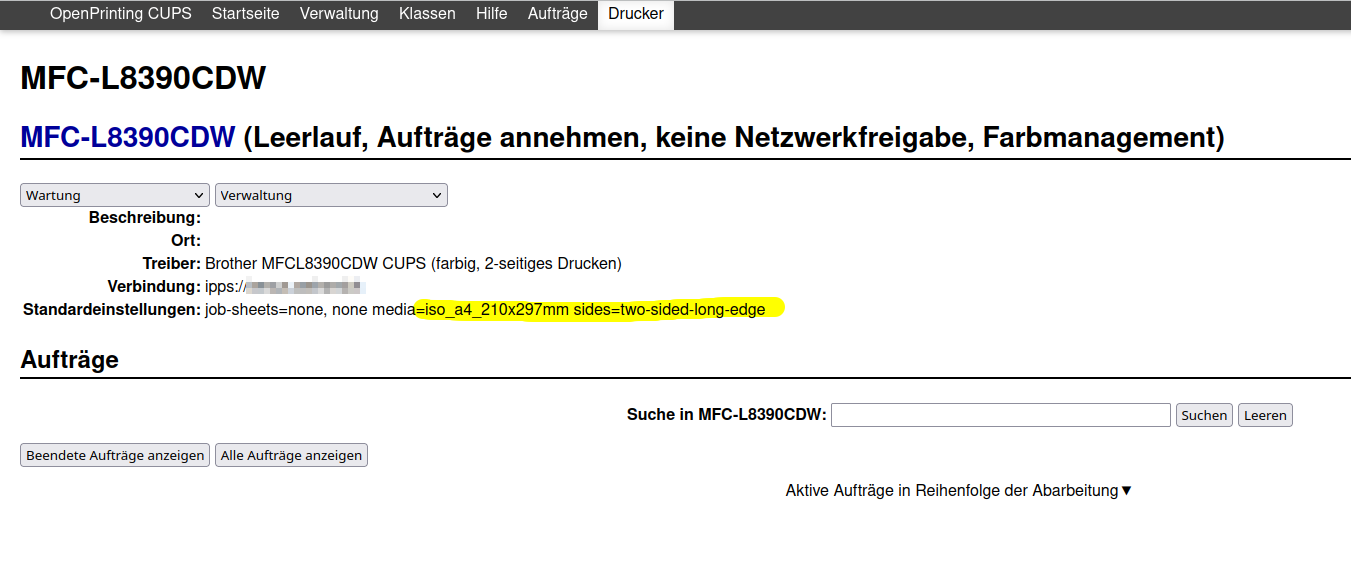Click the Beschreibung label
The width and height of the screenshot is (1351, 573).
145,218
